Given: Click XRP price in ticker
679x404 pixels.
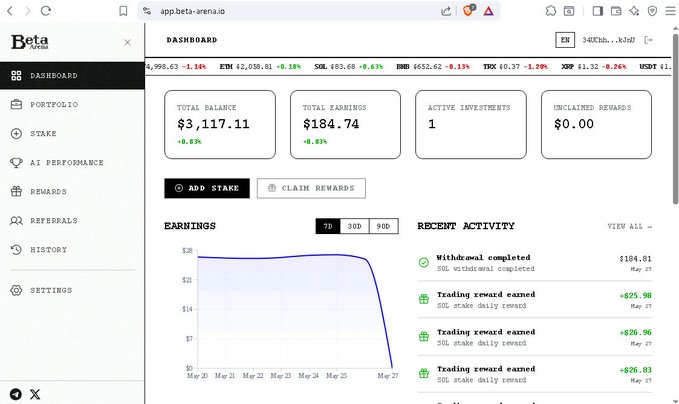Looking at the screenshot, I should (594, 67).
